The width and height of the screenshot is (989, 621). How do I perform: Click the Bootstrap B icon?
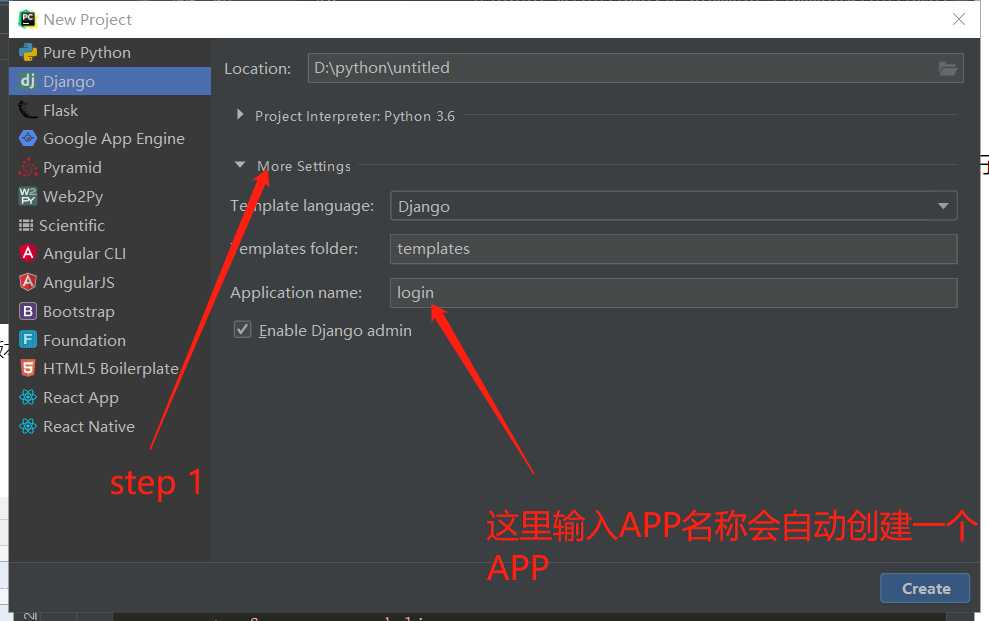click(x=28, y=311)
